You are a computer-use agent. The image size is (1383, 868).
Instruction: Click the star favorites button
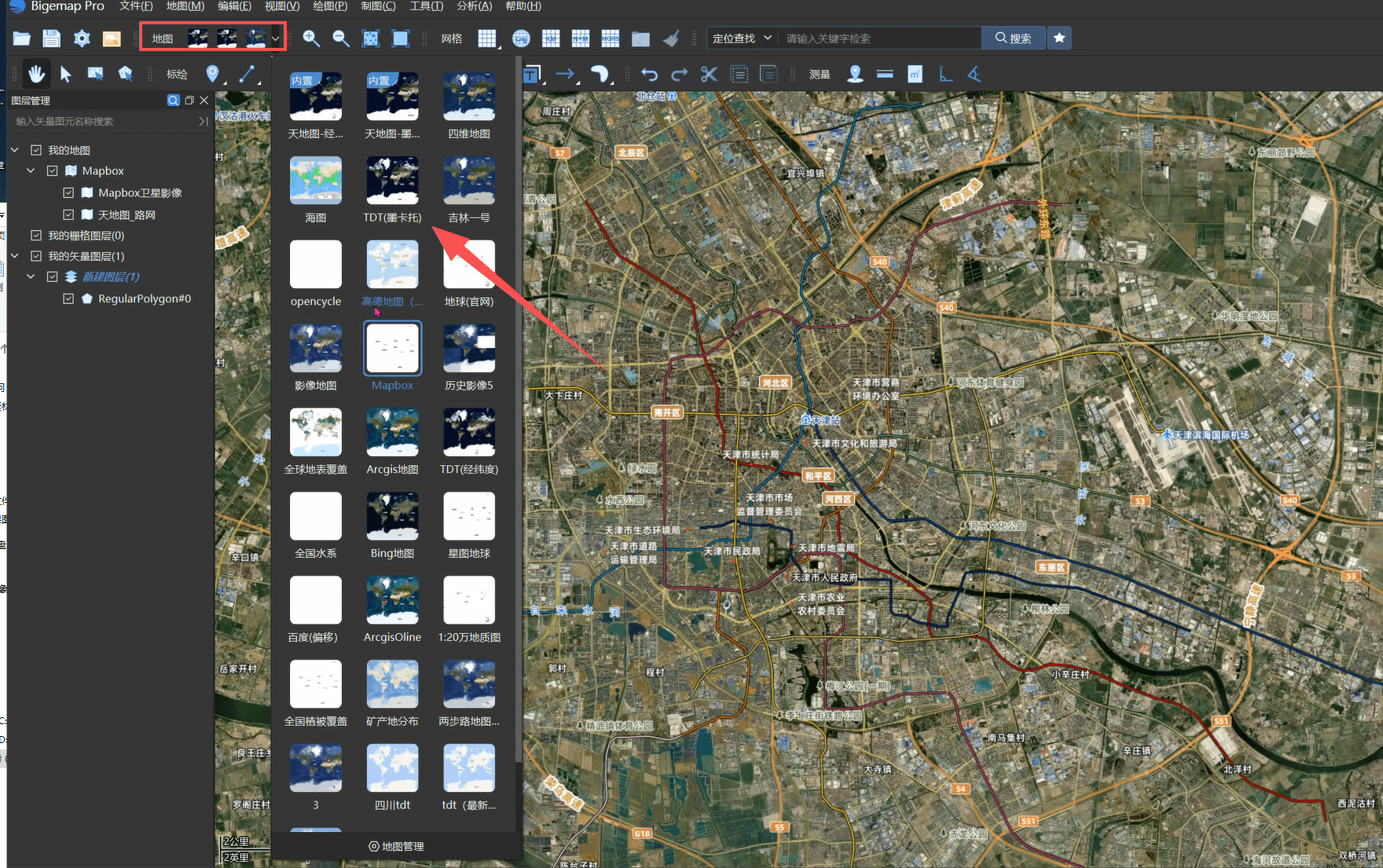click(x=1059, y=38)
